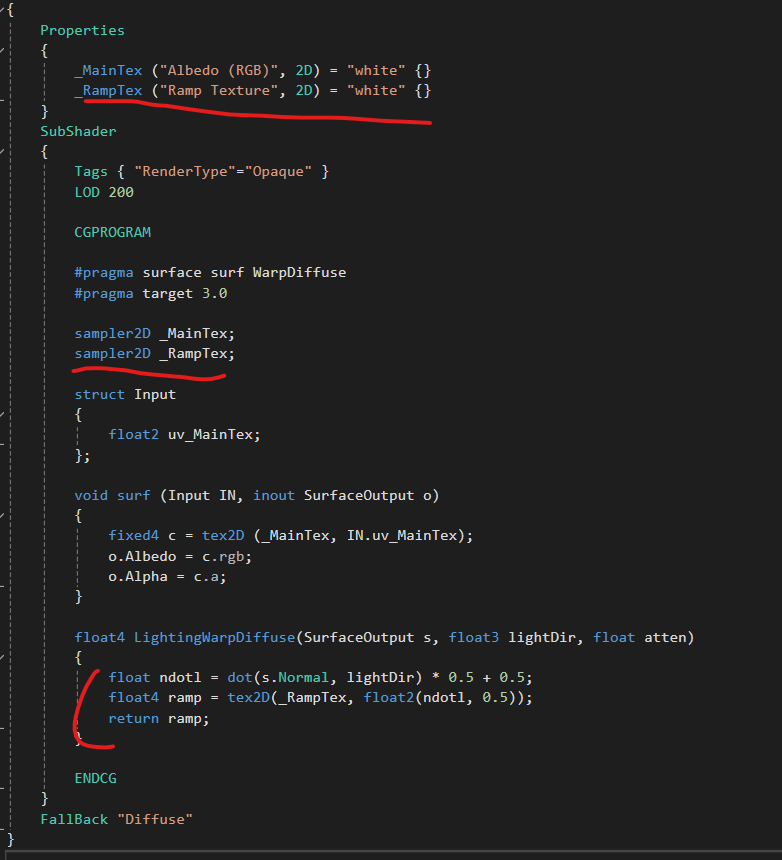Click the FallBack "Diffuse" line
This screenshot has height=860, width=782.
coord(116,819)
